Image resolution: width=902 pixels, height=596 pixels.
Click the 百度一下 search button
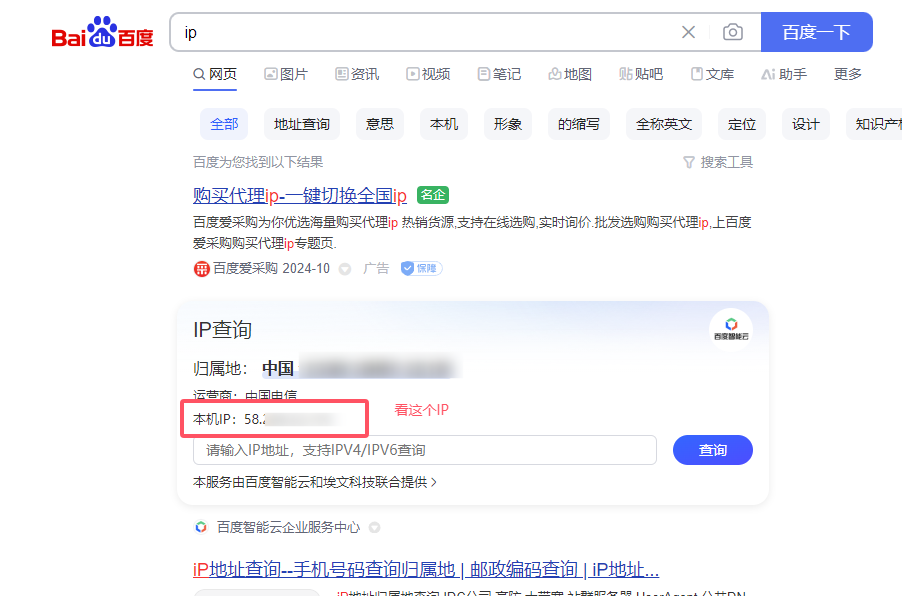[816, 32]
